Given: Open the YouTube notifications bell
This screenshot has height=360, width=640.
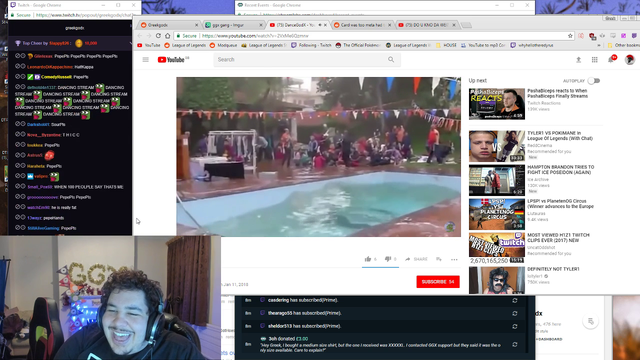Looking at the screenshot, I should coord(611,60).
